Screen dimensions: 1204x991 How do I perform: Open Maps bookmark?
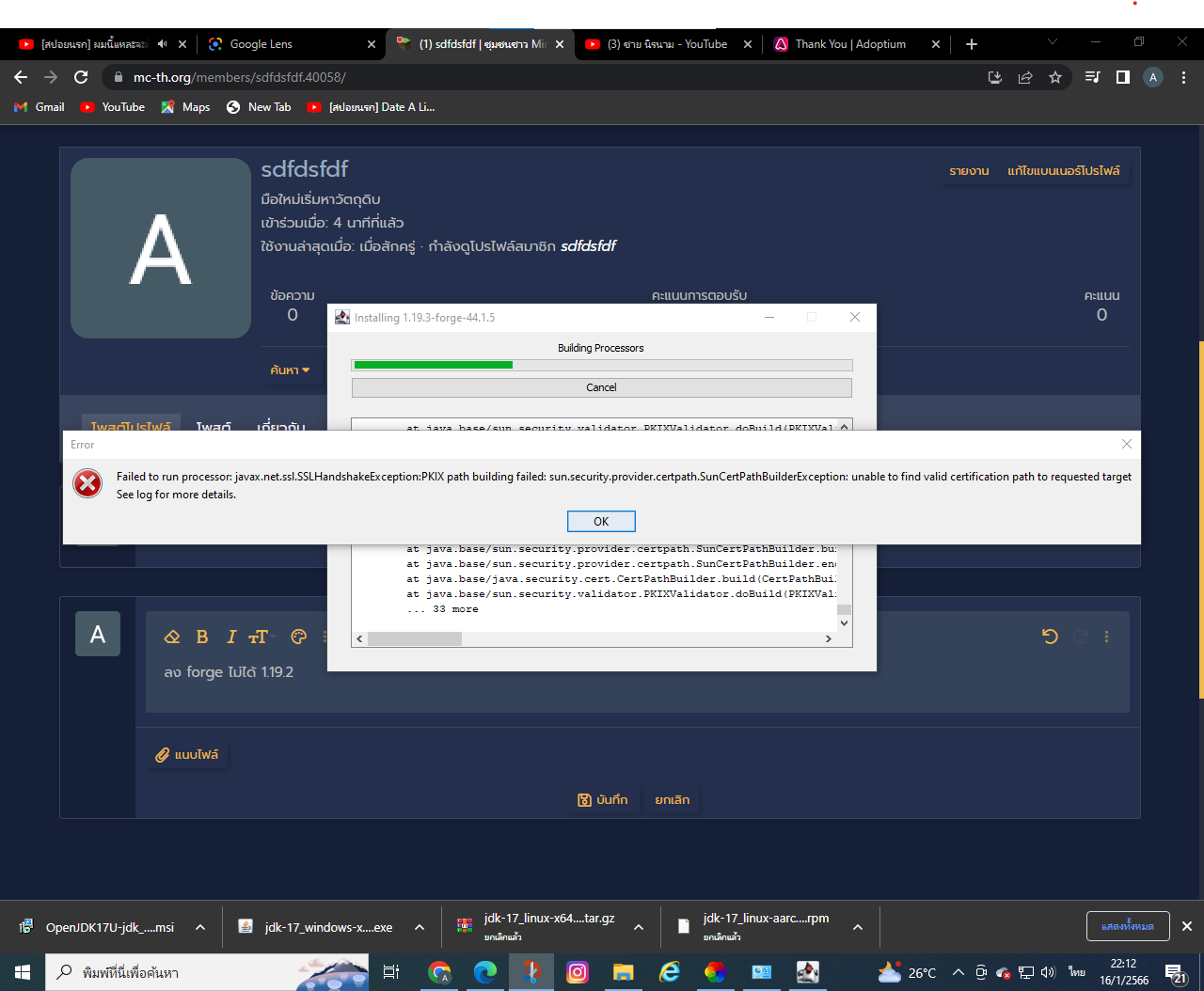pyautogui.click(x=185, y=107)
